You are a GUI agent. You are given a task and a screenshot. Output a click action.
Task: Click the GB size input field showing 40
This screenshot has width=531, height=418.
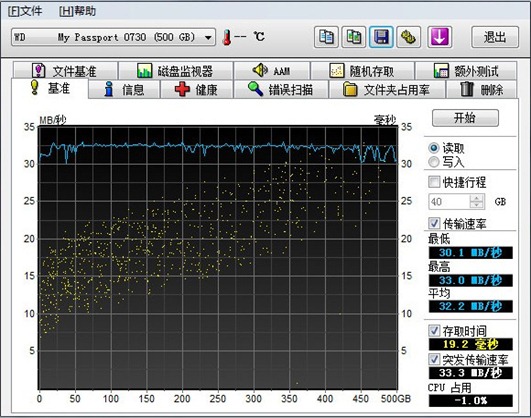pos(449,202)
